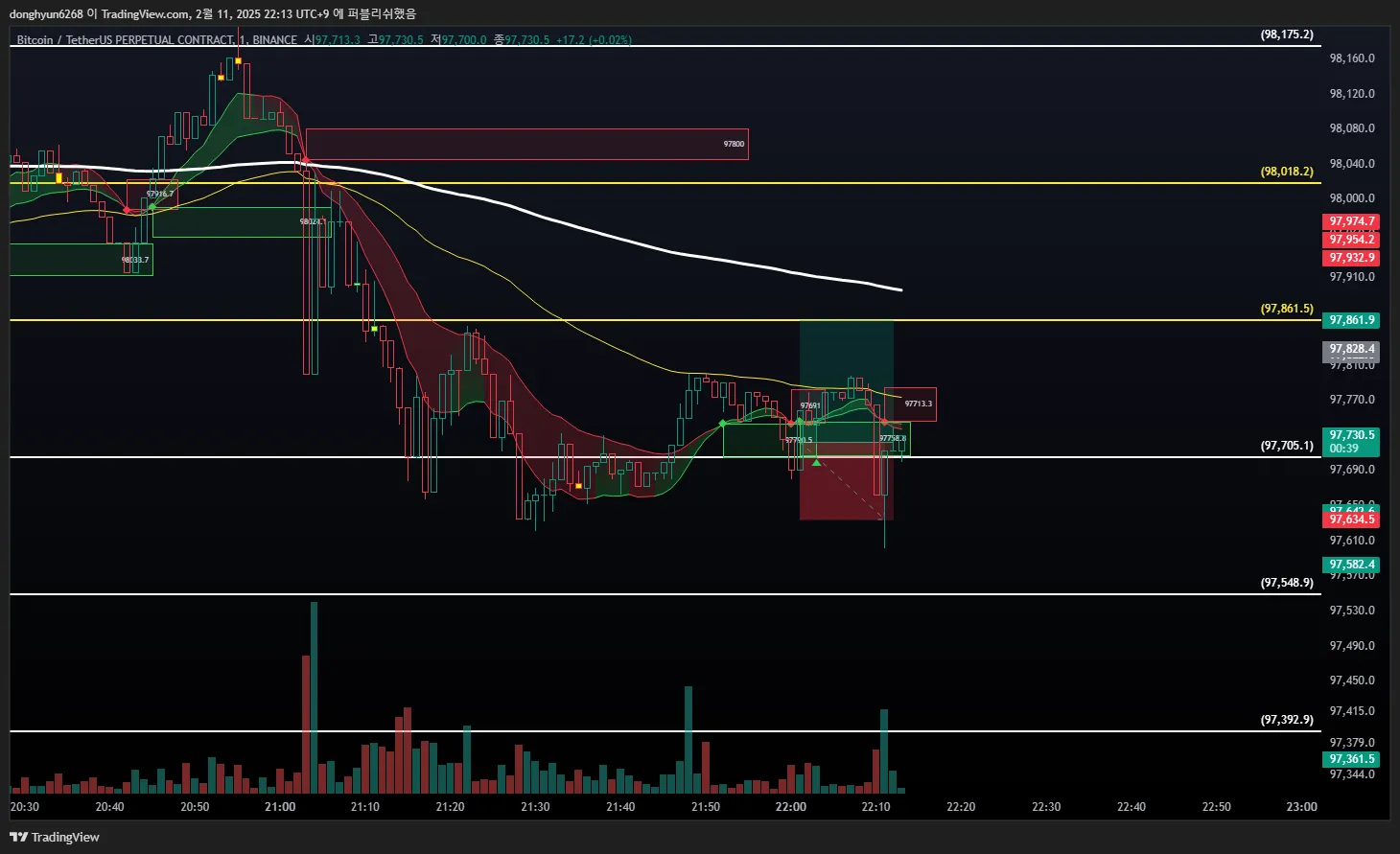
Task: Select the red box labeled 97713.3
Action: tap(910, 404)
